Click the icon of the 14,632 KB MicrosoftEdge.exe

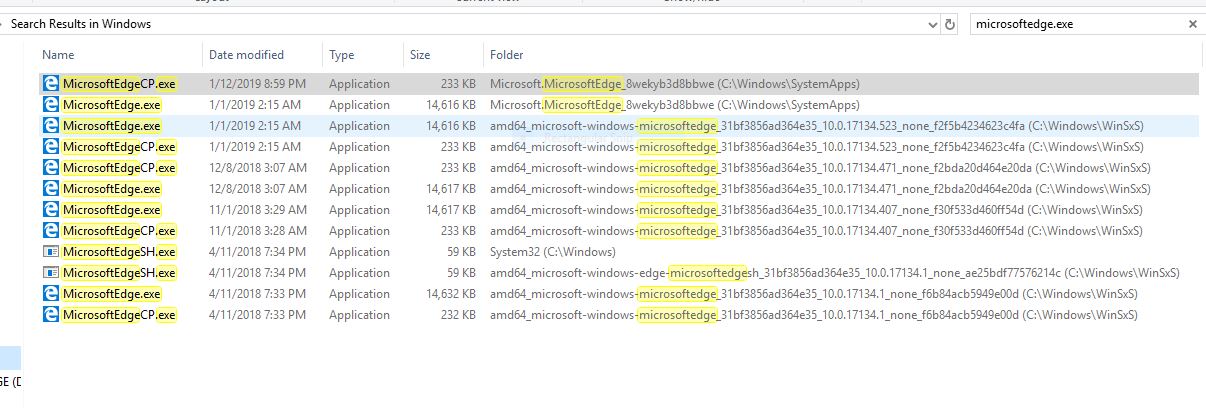pos(50,294)
